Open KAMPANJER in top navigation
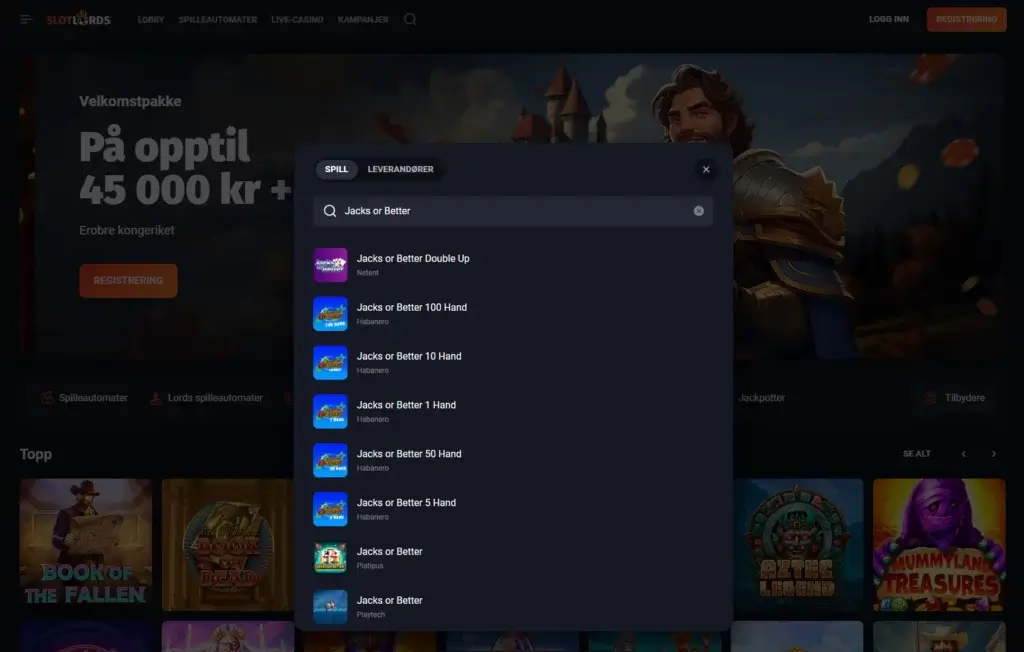 pos(363,20)
